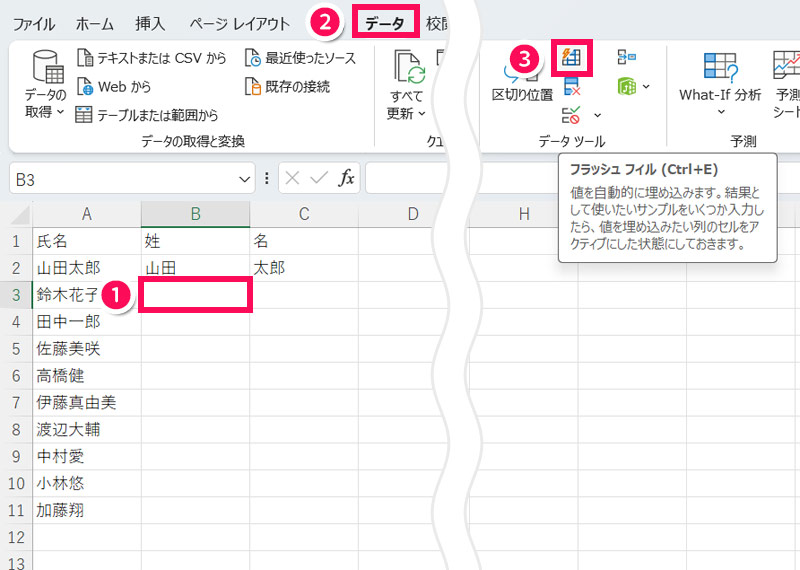Click cell containing 伊藤真由美

click(x=87, y=403)
